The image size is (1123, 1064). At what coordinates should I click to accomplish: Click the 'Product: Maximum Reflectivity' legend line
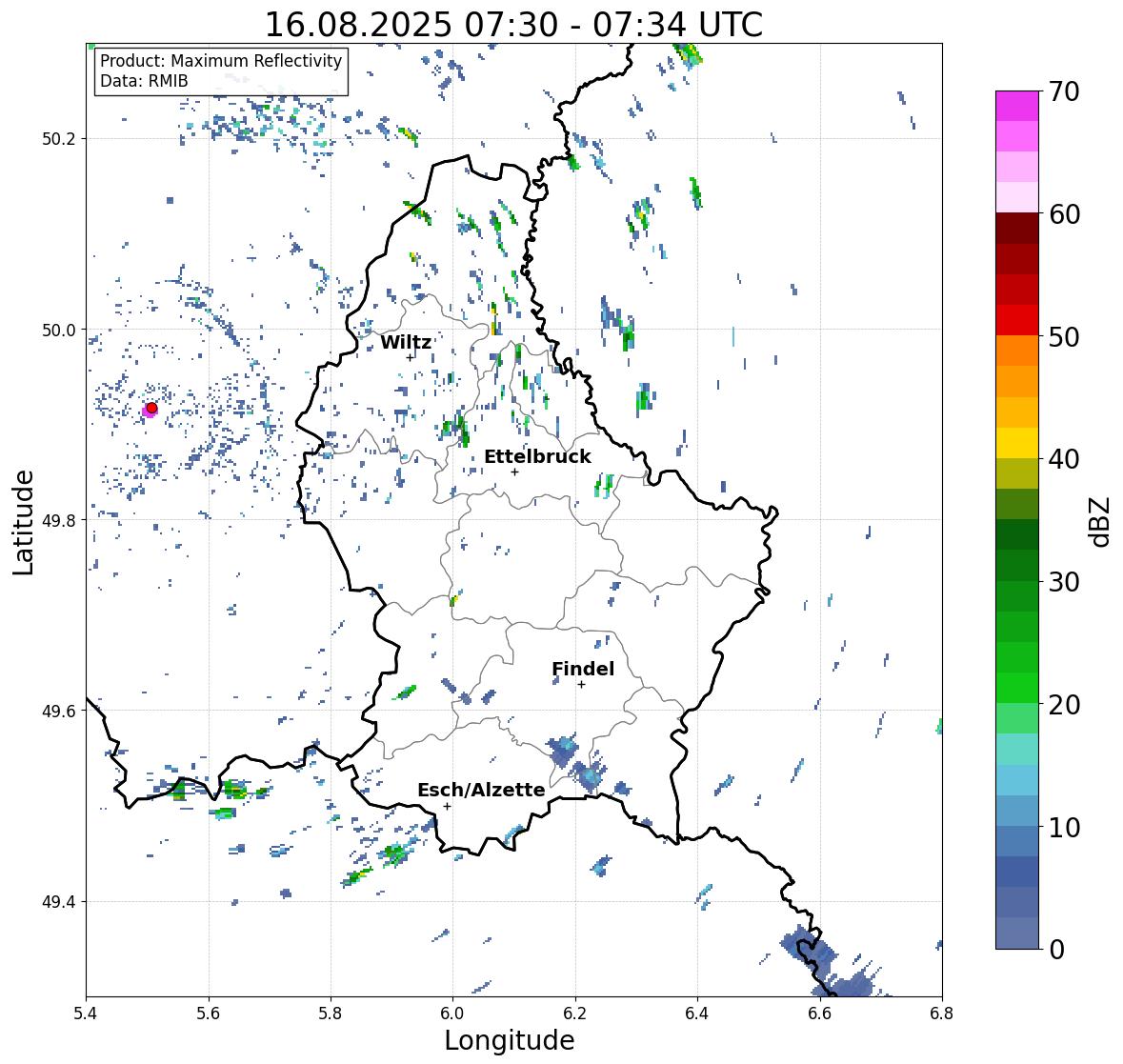(221, 61)
